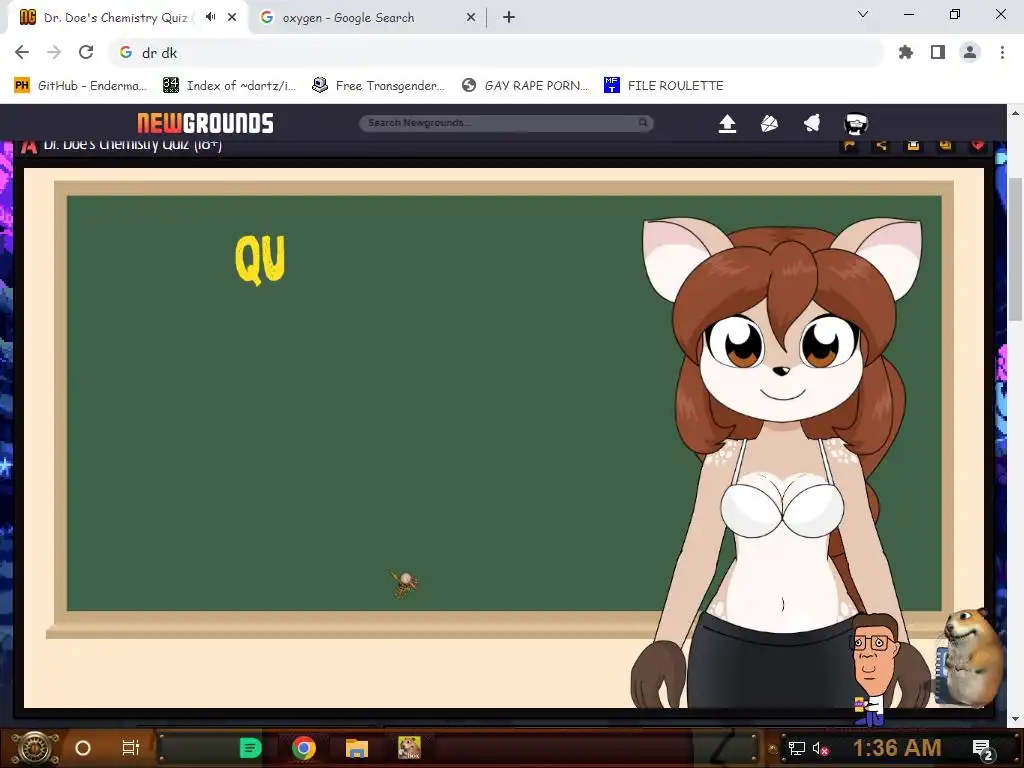Click the red heart favorite icon
Screen dimensions: 1024x768
pos(978,145)
